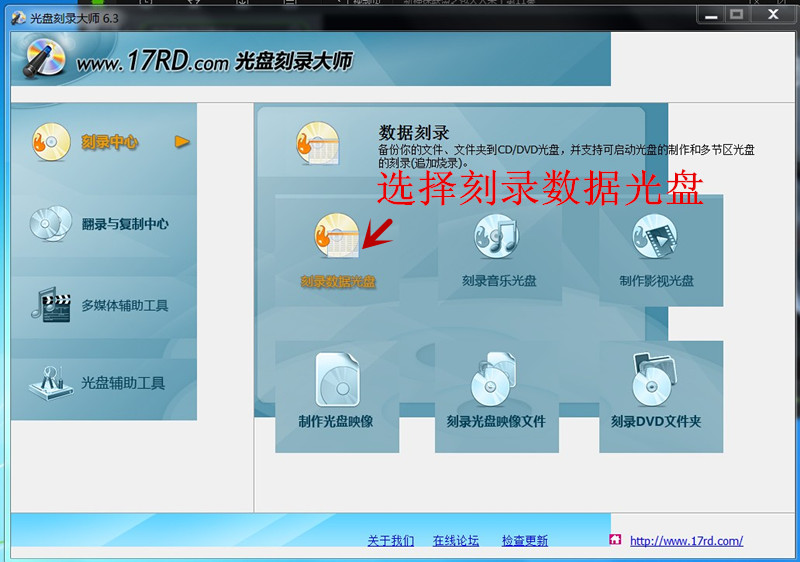Expand the orange arrow next to 刻录中心
Screen dimensions: 800x562
point(182,141)
